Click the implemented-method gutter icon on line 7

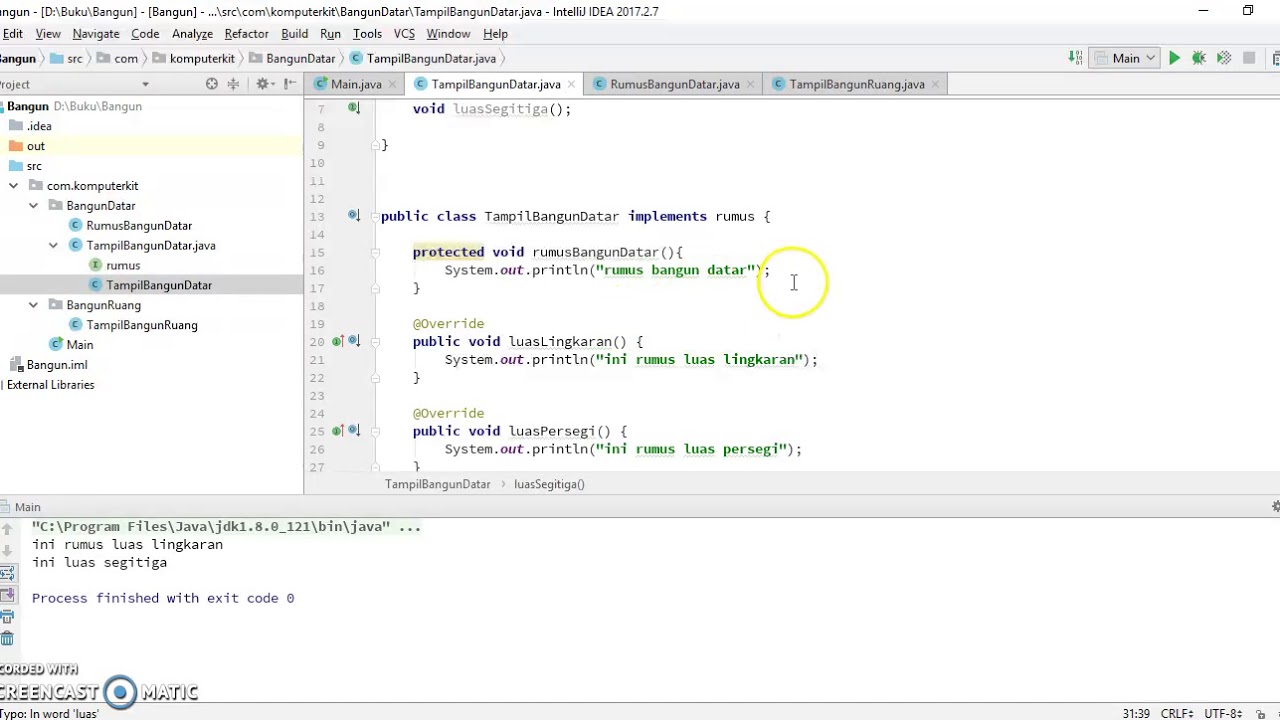[353, 108]
